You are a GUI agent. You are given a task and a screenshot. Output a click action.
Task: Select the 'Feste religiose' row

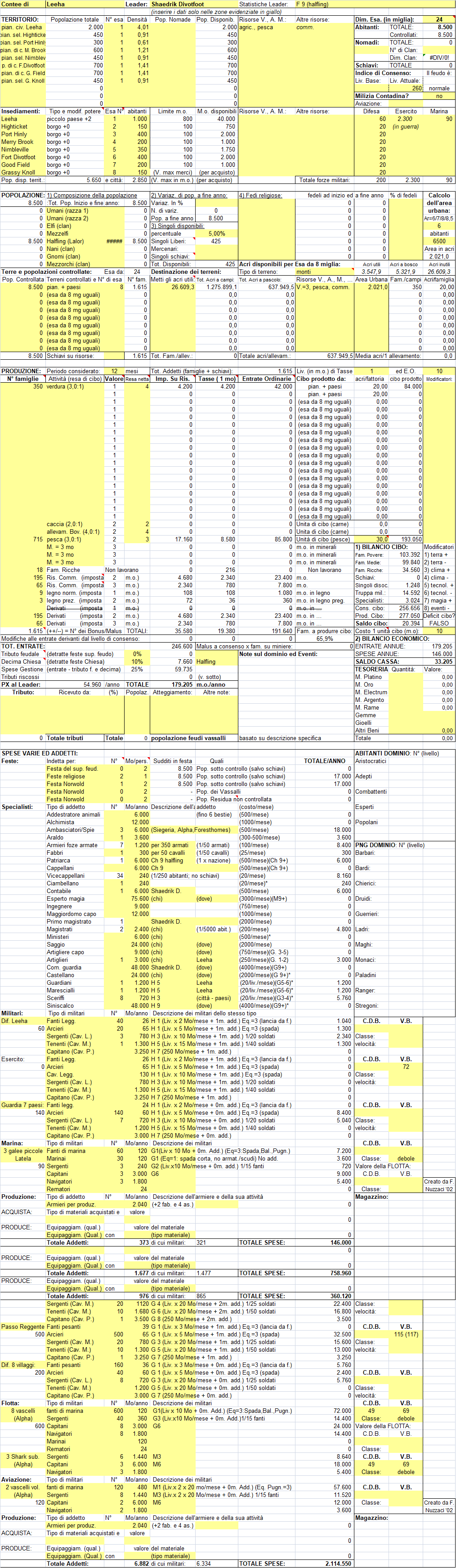click(x=66, y=776)
